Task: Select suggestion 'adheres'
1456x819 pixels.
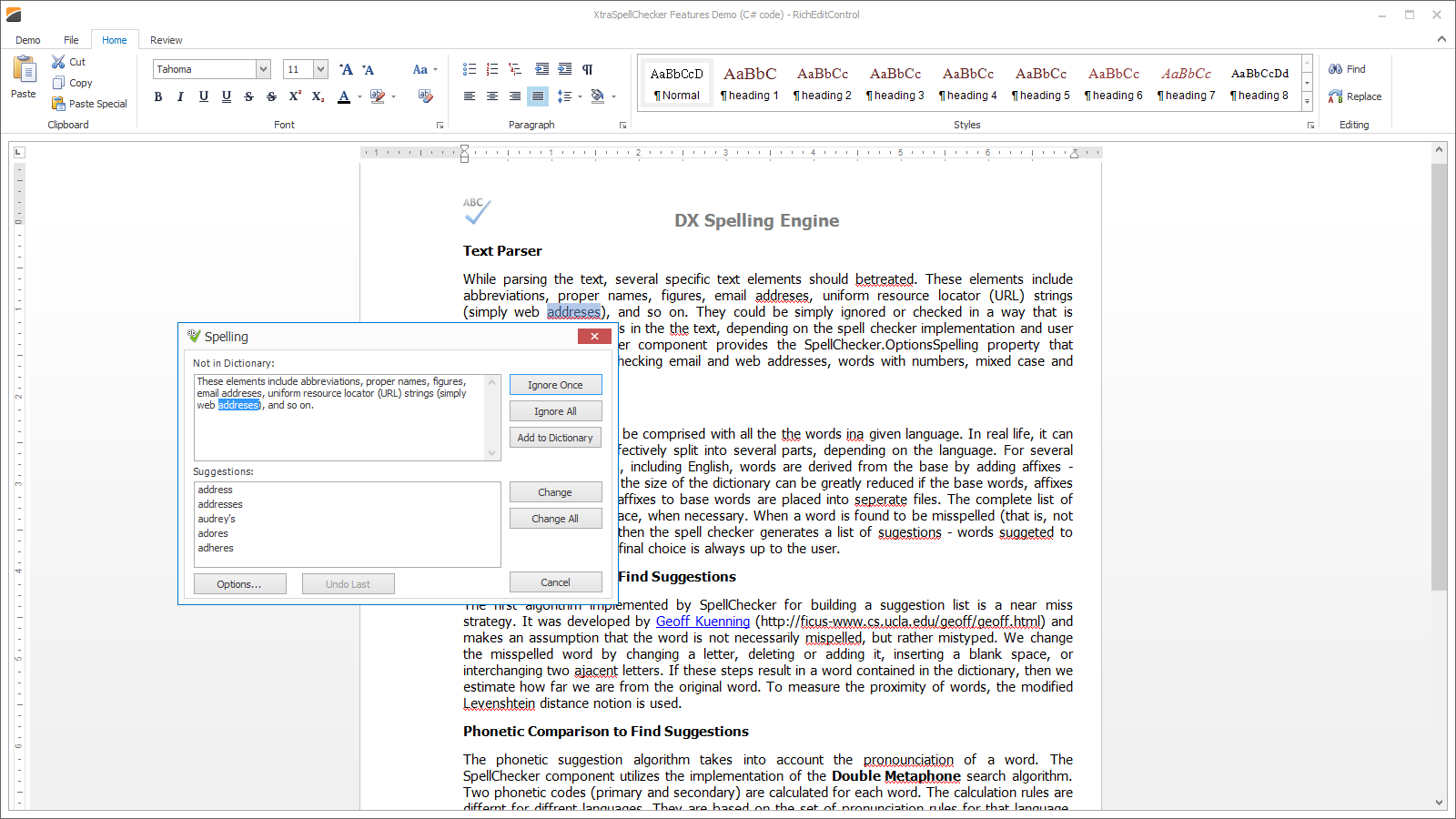Action: pos(216,548)
